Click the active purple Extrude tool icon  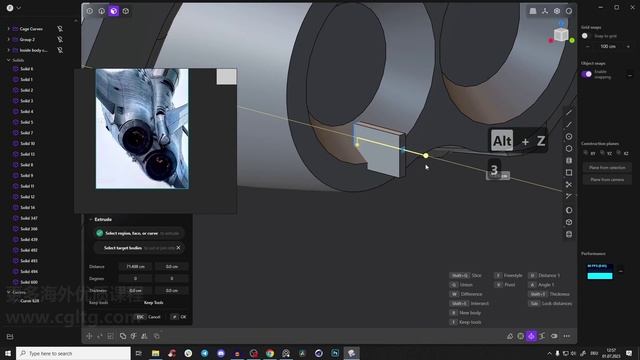(x=531, y=336)
